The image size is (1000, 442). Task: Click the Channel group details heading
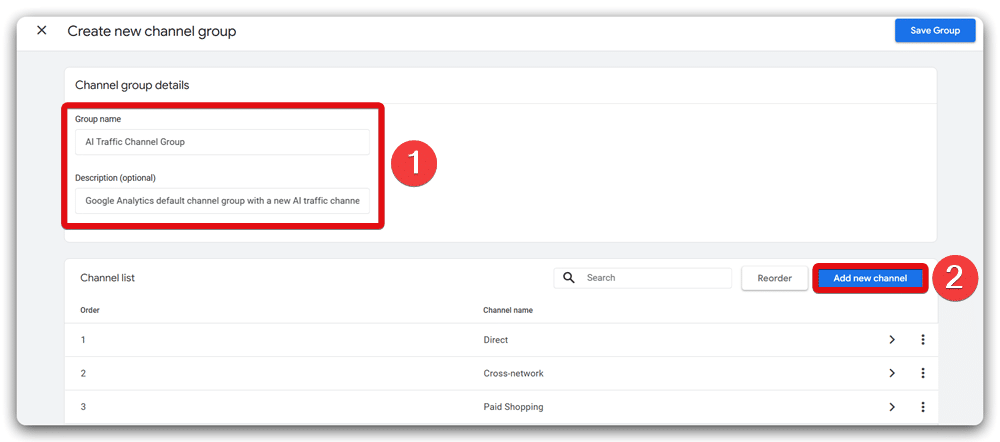tap(132, 85)
